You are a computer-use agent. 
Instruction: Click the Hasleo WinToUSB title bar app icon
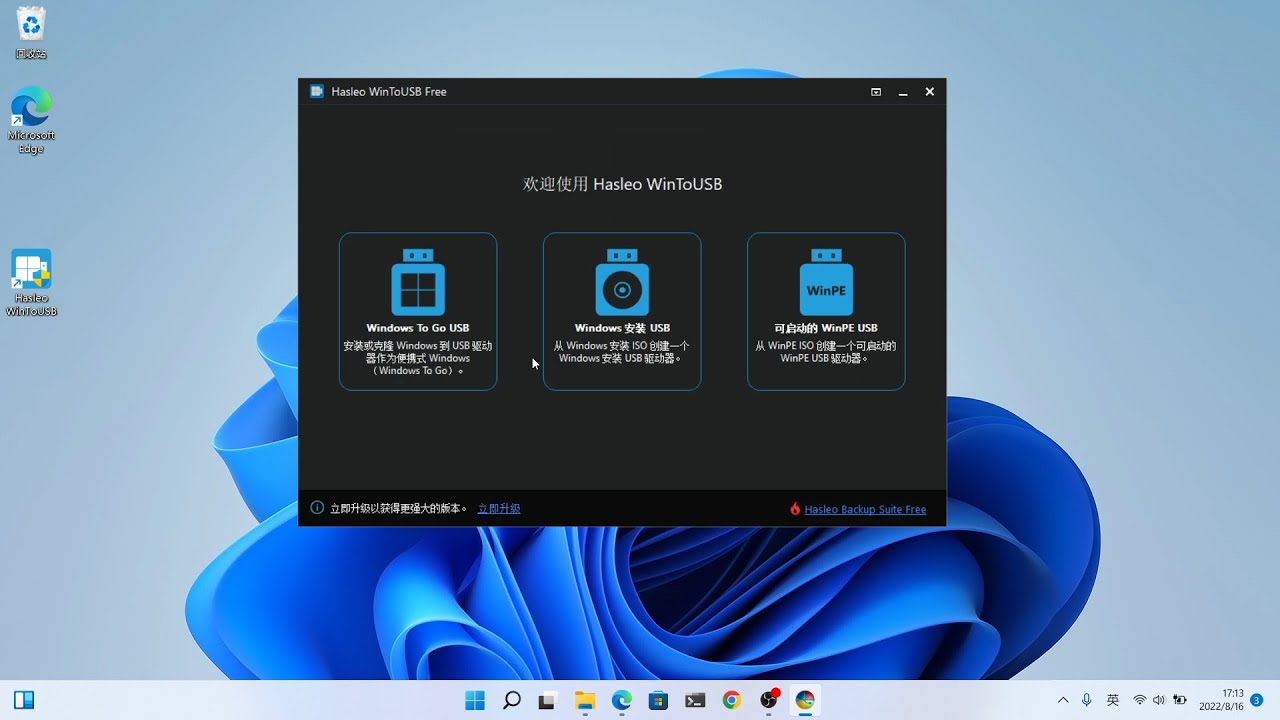(317, 91)
